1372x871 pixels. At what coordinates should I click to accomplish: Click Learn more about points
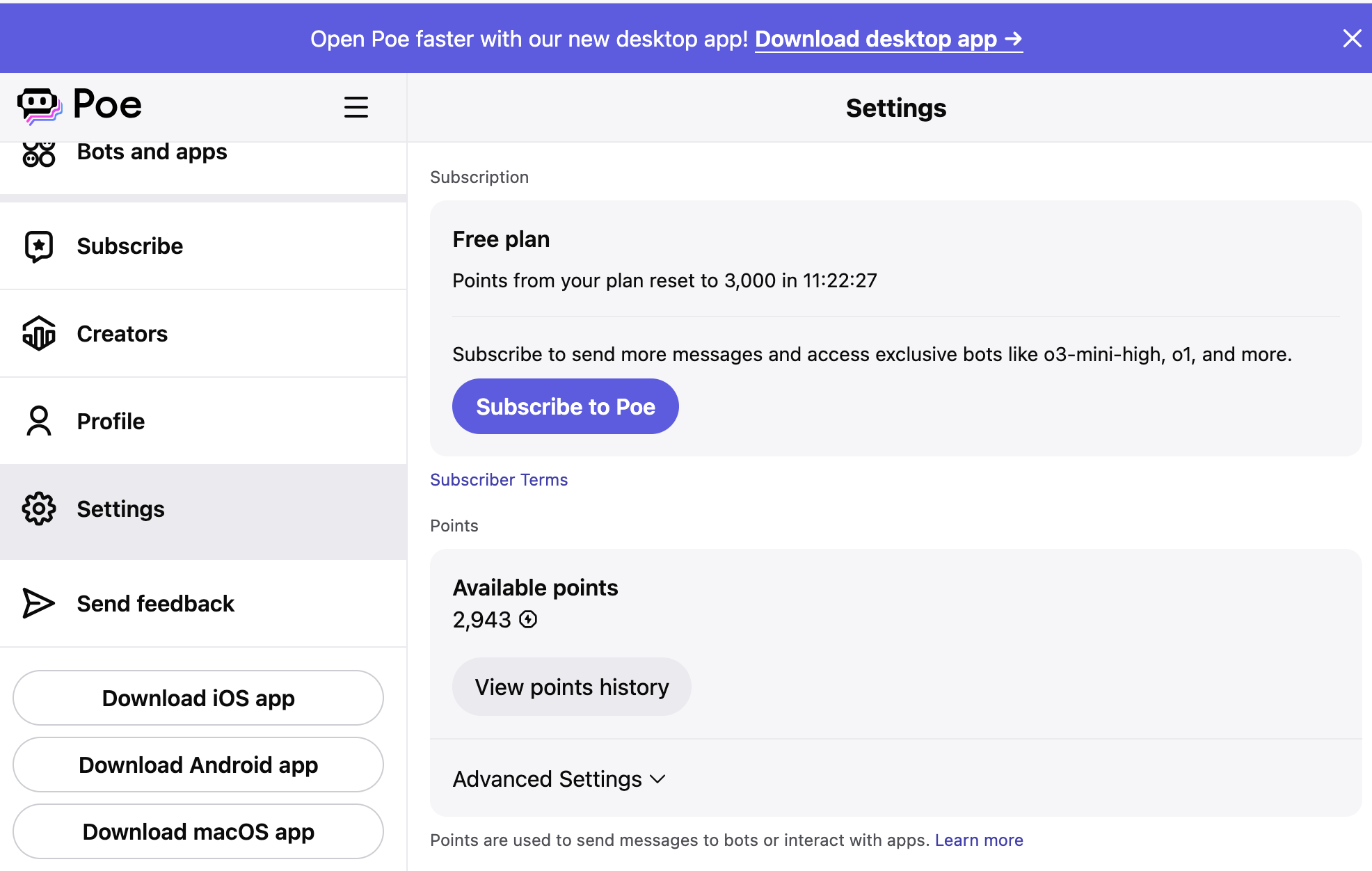[978, 840]
